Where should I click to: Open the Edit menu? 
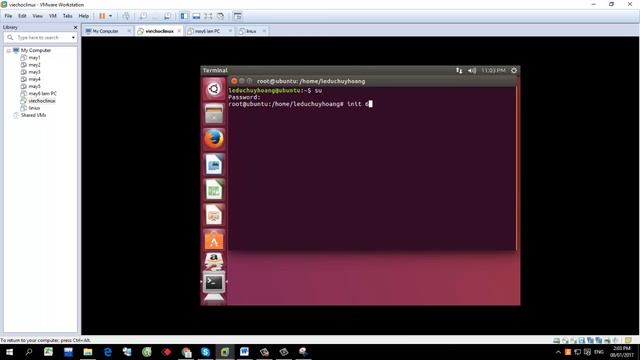point(22,16)
